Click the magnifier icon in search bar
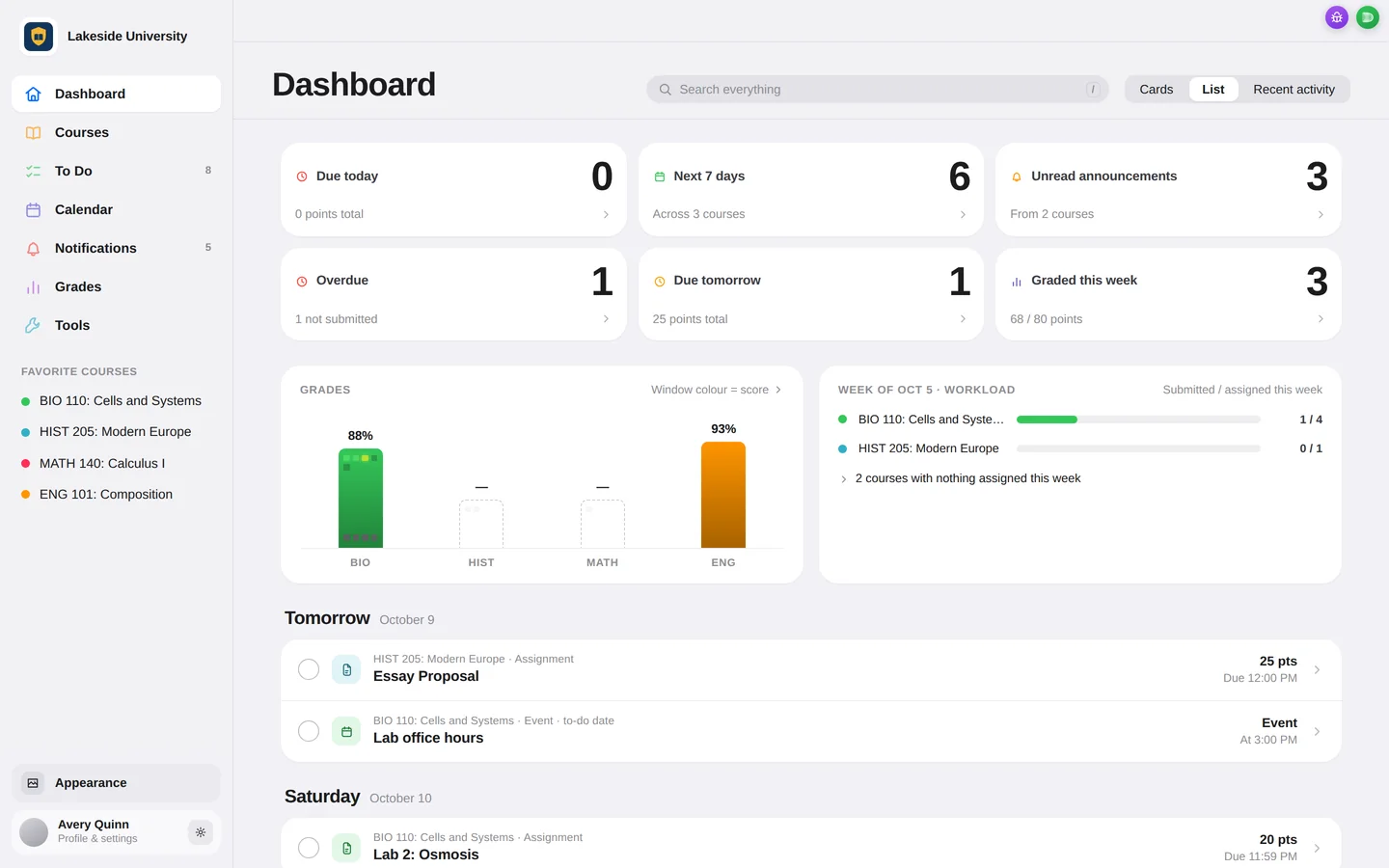Screen dimensions: 1389x868 (666, 90)
